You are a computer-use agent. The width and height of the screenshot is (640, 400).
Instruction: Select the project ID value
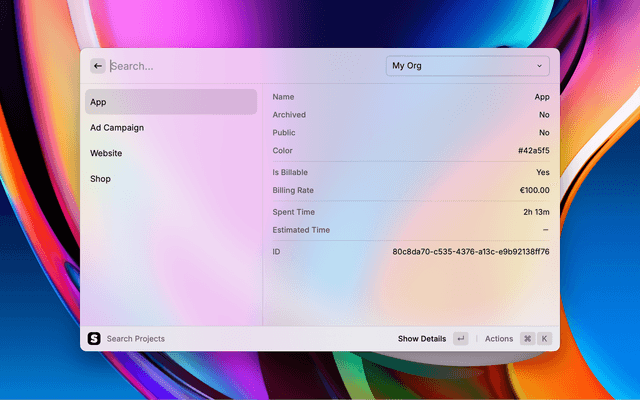pos(470,252)
